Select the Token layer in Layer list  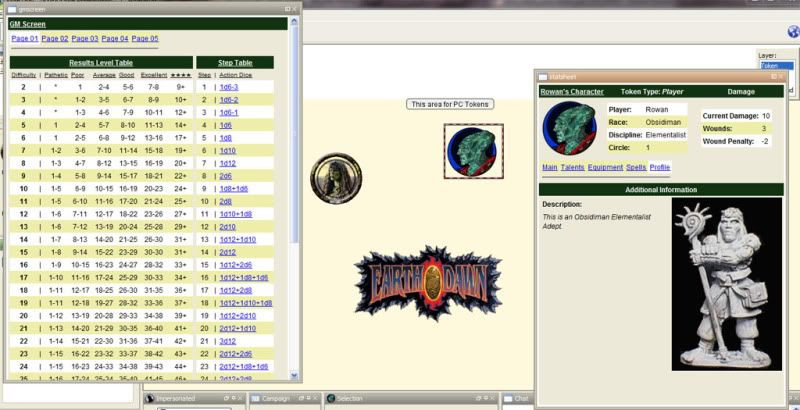click(x=777, y=66)
